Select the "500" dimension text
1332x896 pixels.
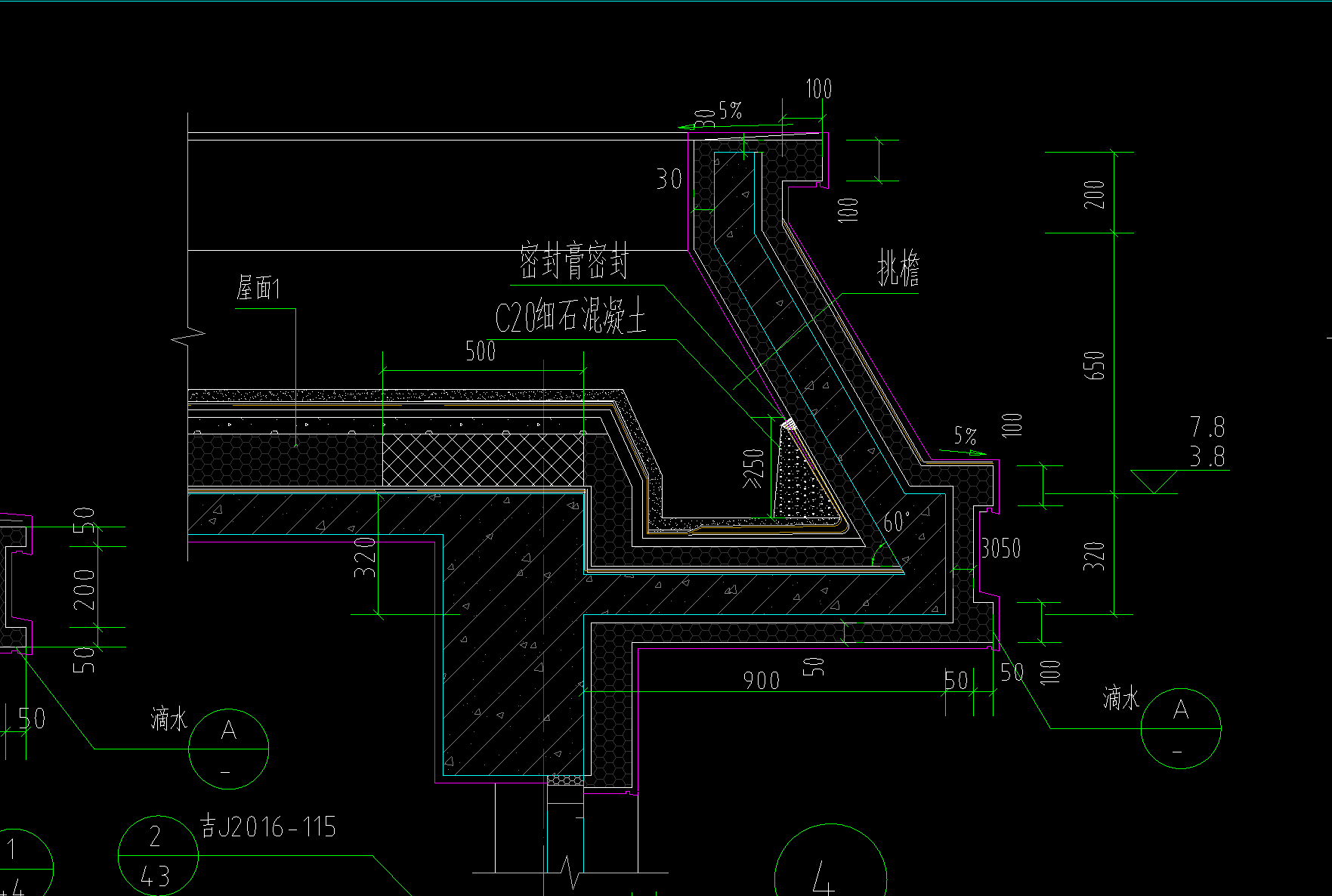point(481,351)
